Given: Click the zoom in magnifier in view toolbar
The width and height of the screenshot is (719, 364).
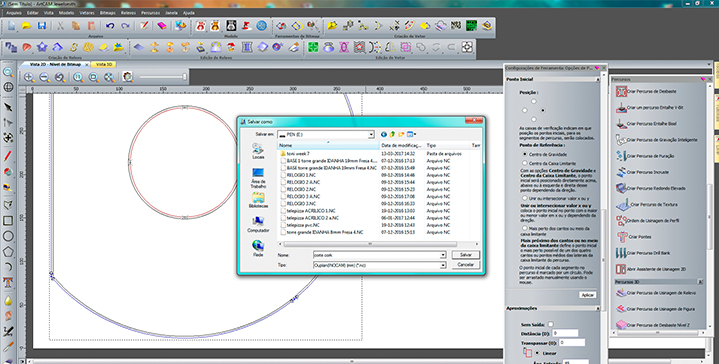Looking at the screenshot, I should [29, 77].
